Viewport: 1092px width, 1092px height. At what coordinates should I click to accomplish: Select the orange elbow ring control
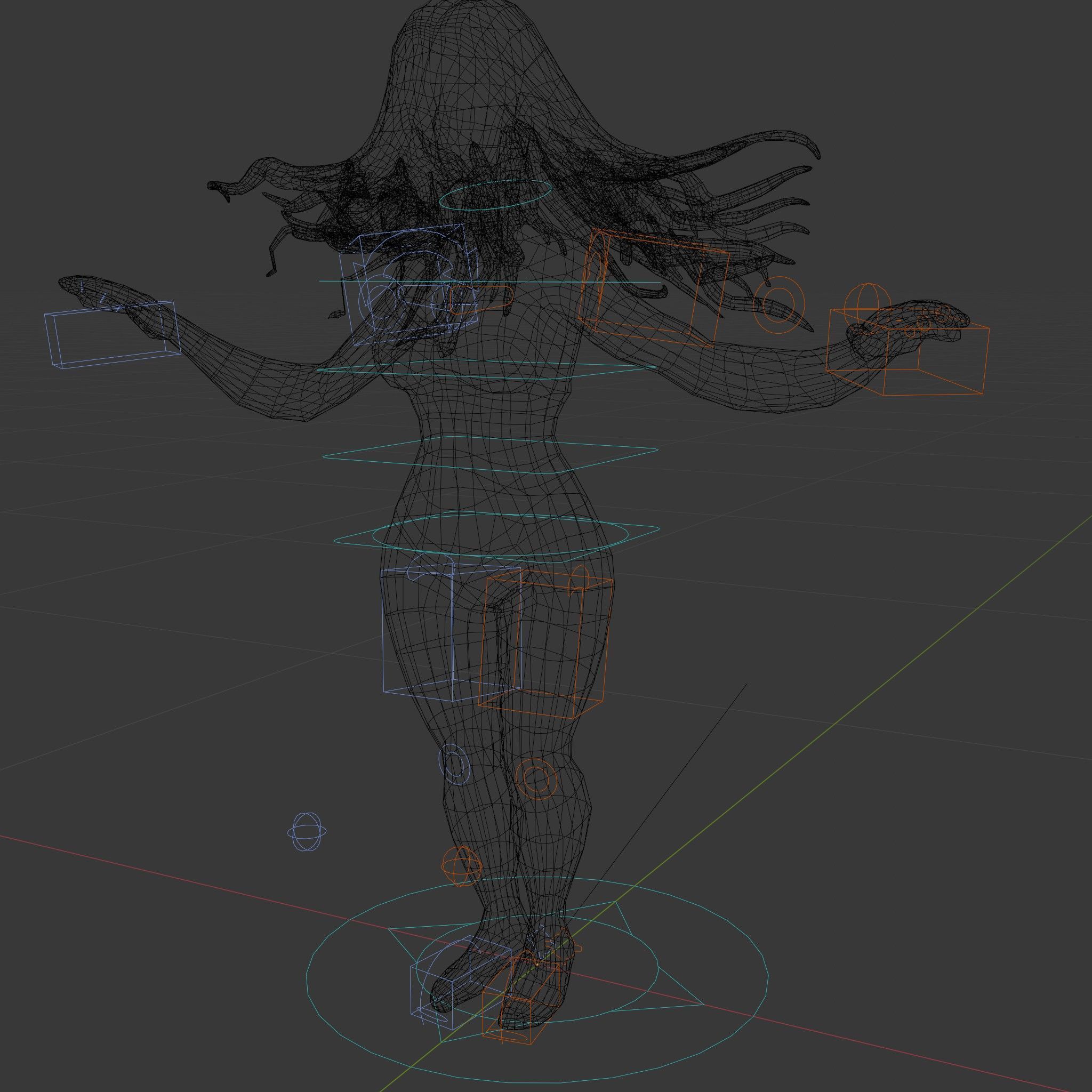point(778,305)
